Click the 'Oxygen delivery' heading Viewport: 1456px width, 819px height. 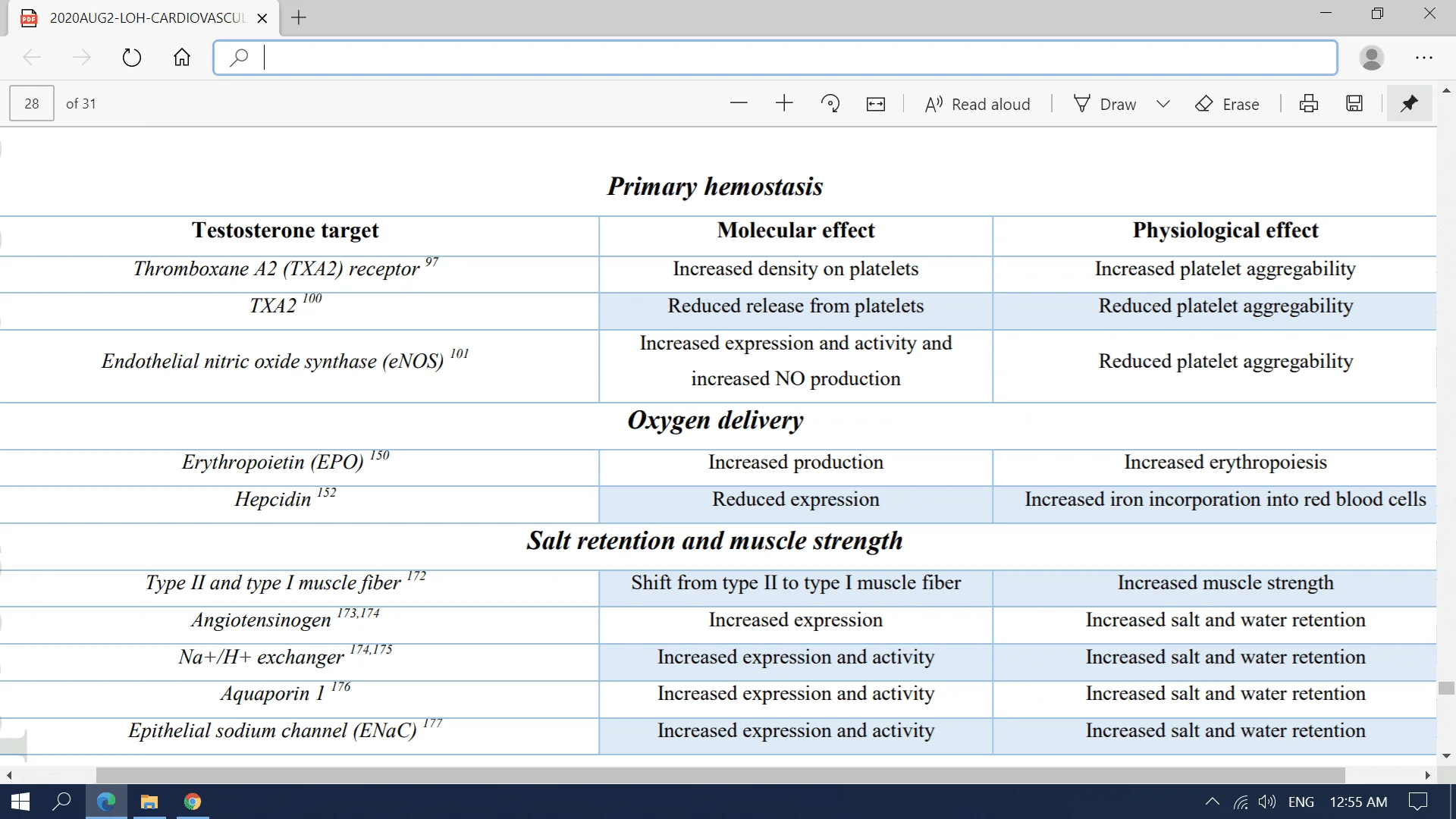tap(715, 420)
